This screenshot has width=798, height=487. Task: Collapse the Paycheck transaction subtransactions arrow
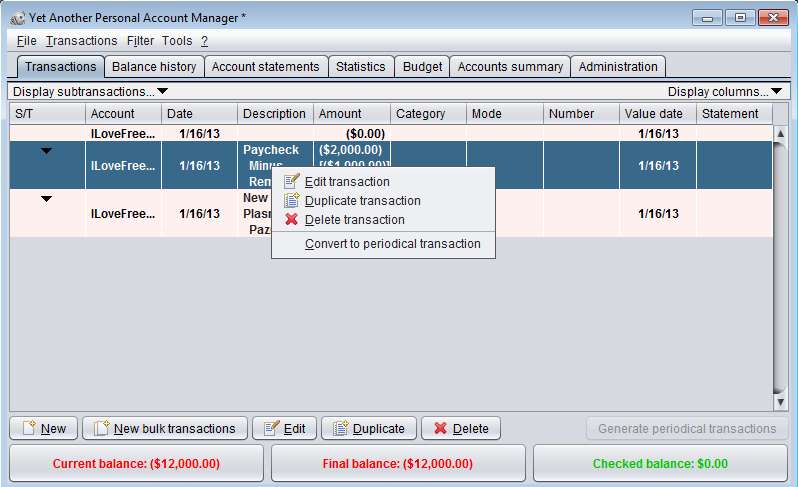46,151
